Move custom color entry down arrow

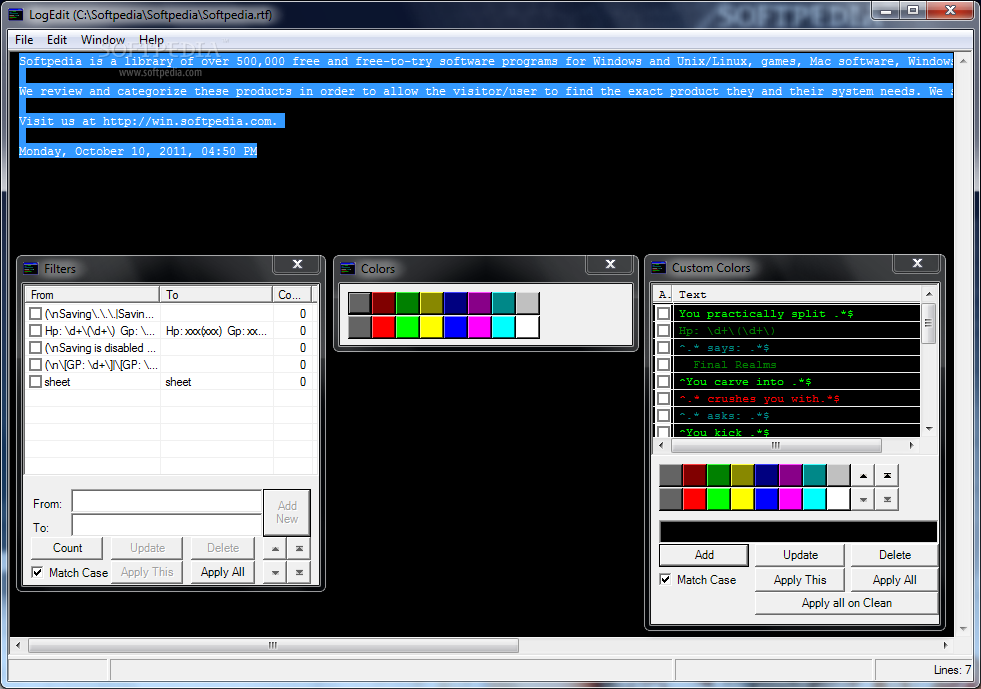coord(863,499)
